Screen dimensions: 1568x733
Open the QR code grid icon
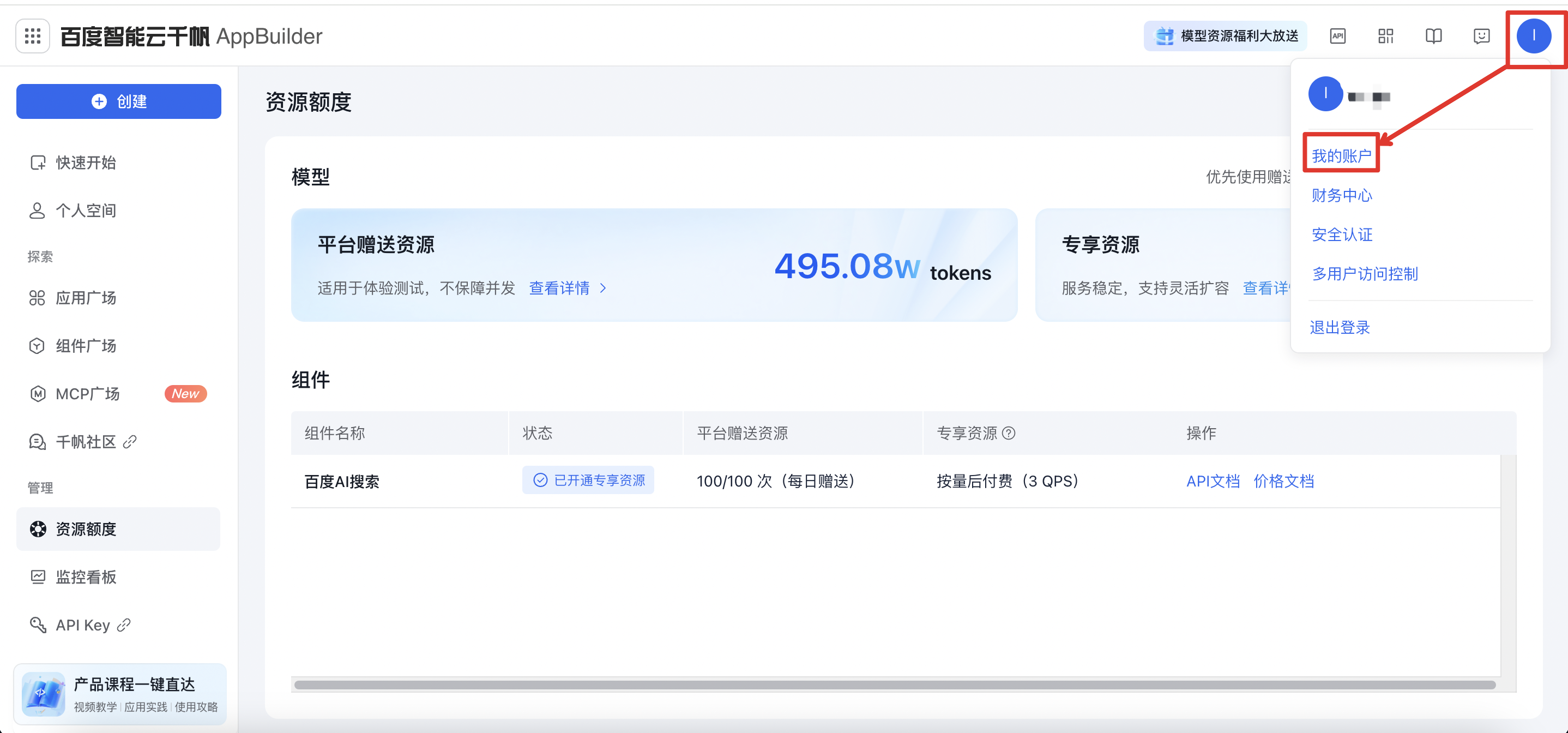(1385, 37)
